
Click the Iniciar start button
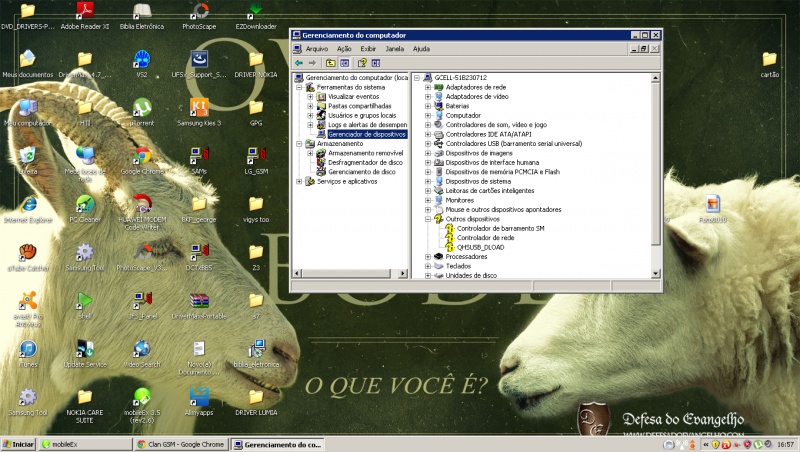click(x=18, y=444)
